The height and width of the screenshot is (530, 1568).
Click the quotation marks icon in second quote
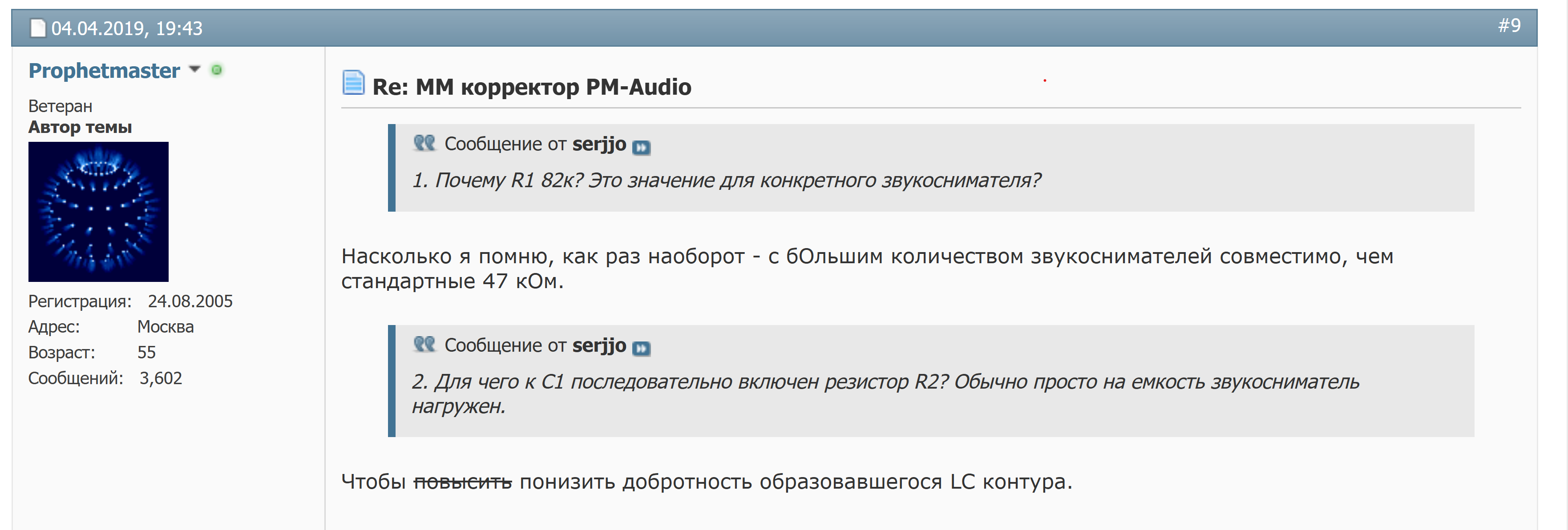tap(424, 345)
